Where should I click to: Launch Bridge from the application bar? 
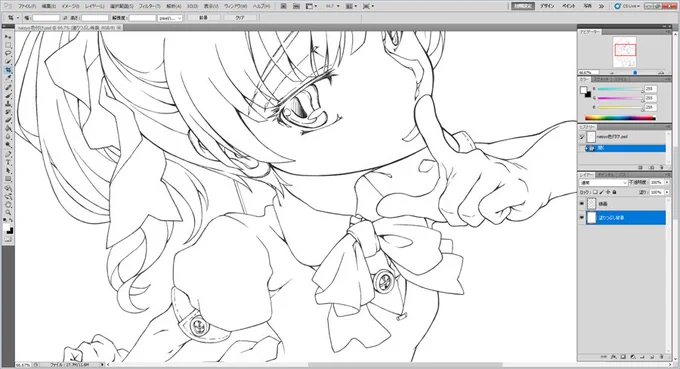pyautogui.click(x=283, y=6)
